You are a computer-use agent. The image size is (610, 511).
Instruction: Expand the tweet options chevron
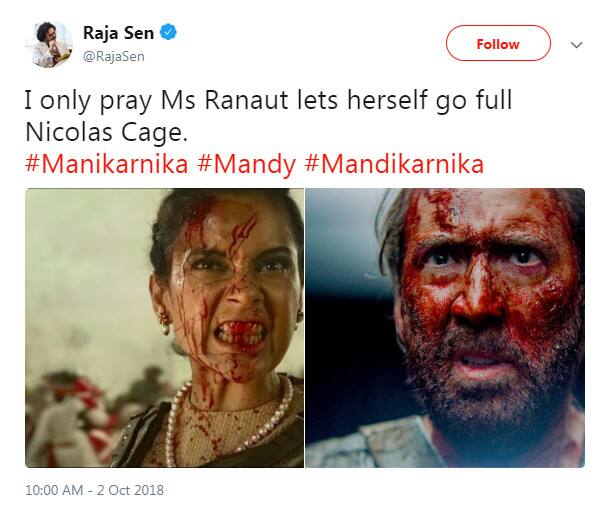pos(576,45)
